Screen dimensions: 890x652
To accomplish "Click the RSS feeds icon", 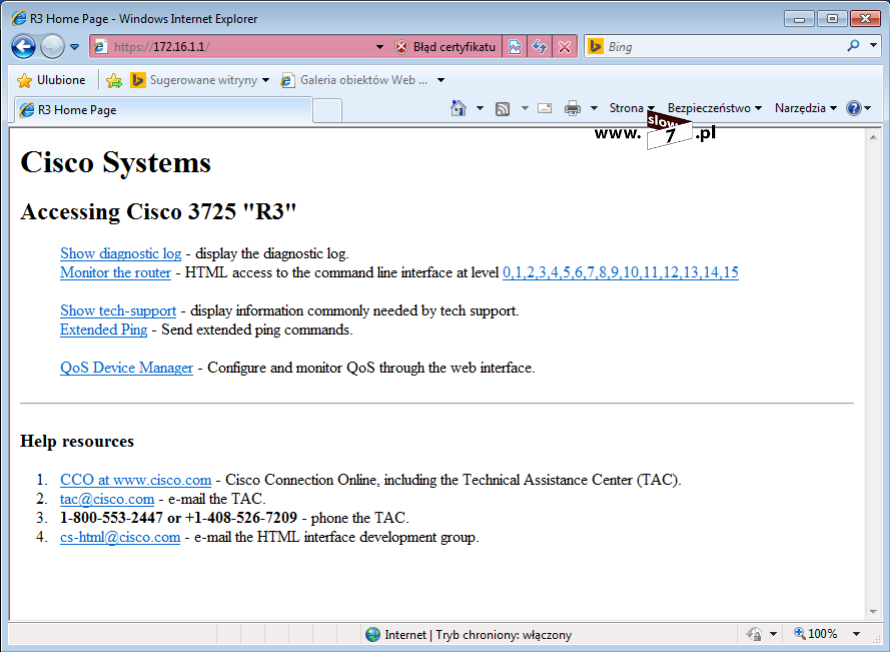I will point(502,108).
